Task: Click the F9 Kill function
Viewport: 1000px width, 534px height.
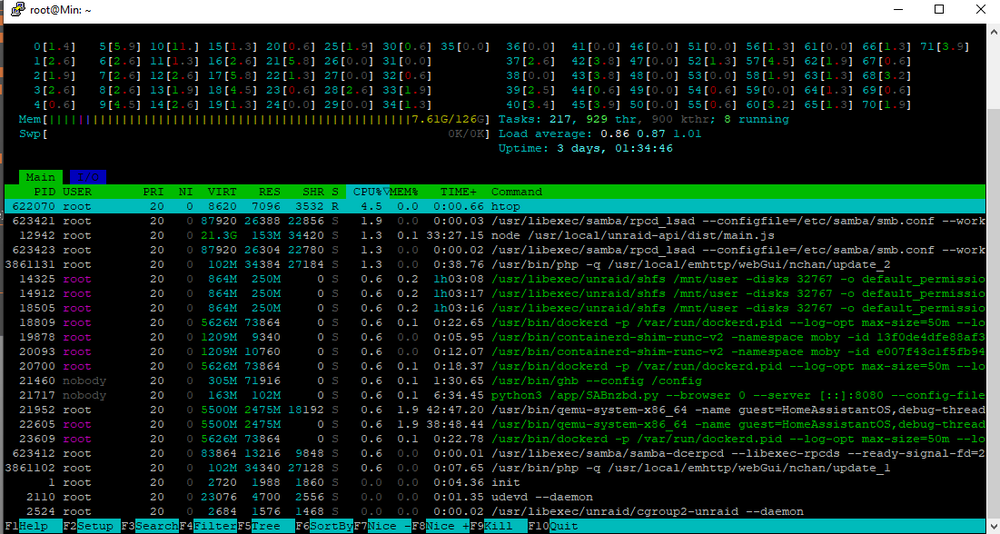Action: click(x=499, y=526)
